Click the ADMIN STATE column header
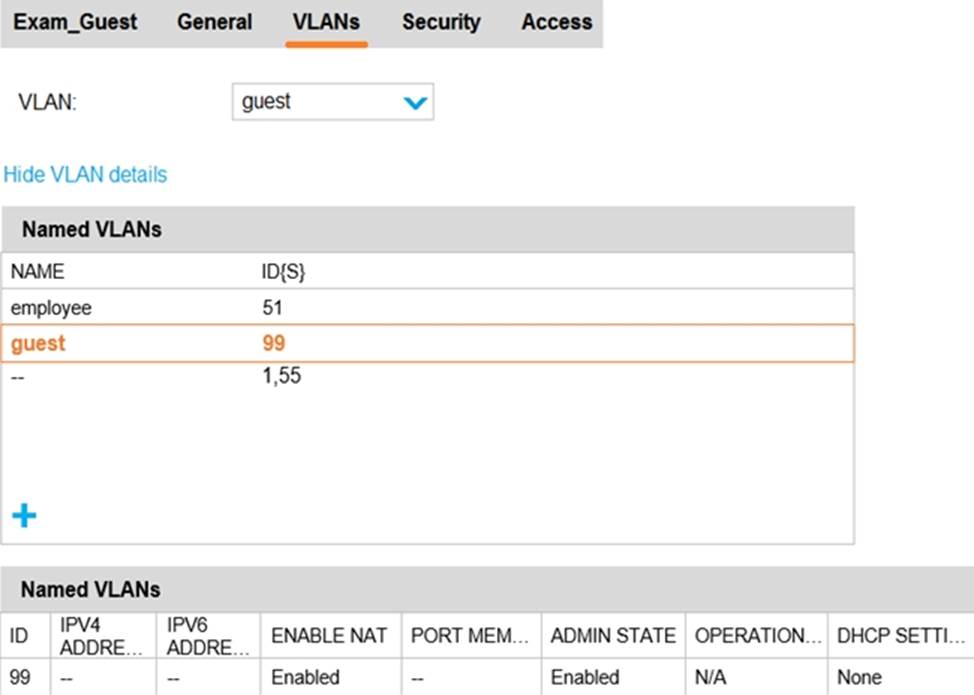 [x=613, y=635]
